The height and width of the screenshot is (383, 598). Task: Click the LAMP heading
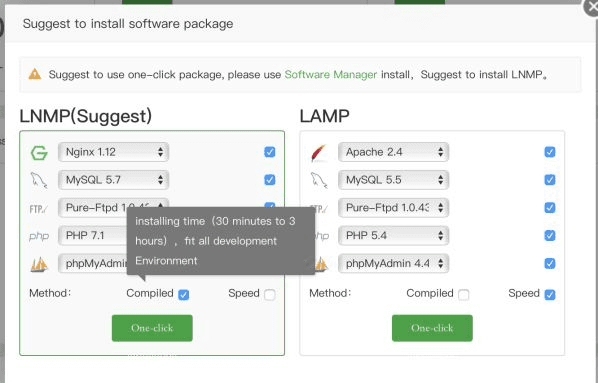(x=325, y=116)
